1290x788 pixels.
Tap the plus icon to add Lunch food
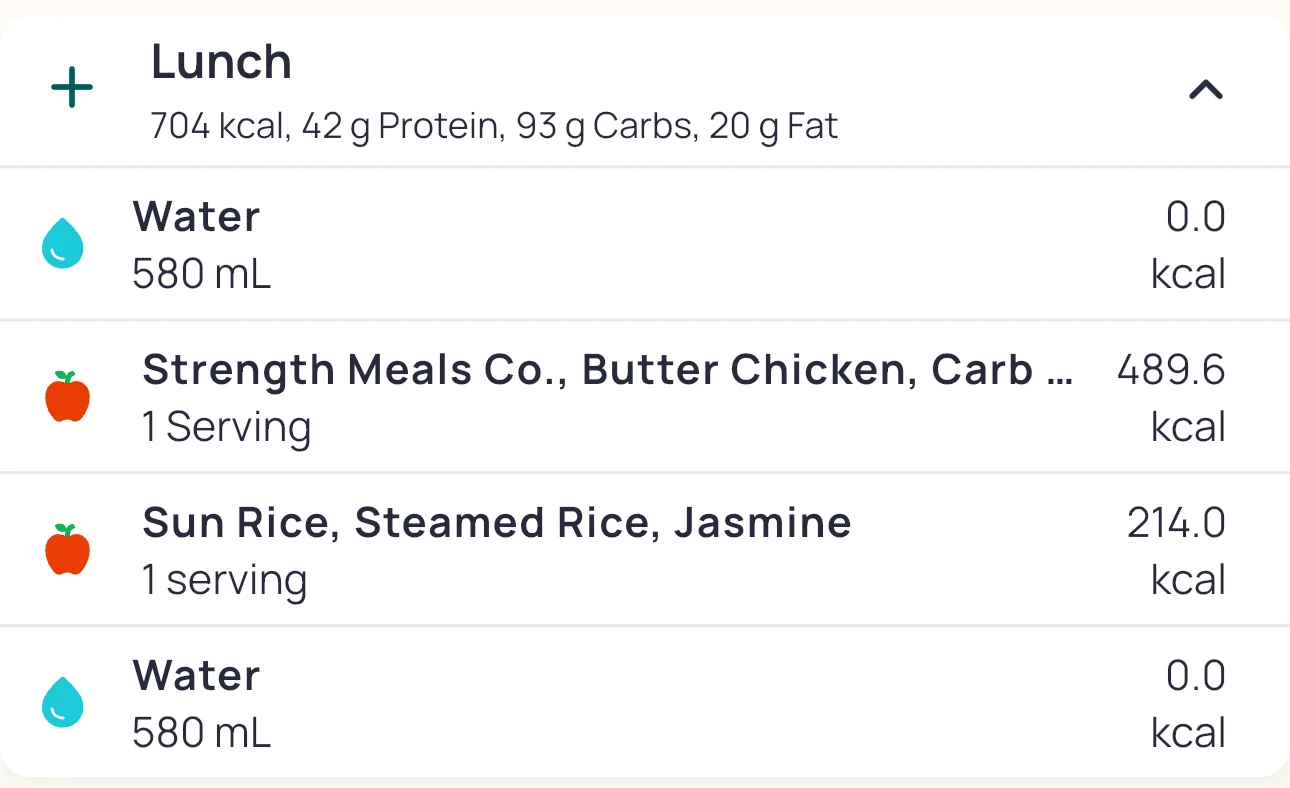tap(72, 90)
